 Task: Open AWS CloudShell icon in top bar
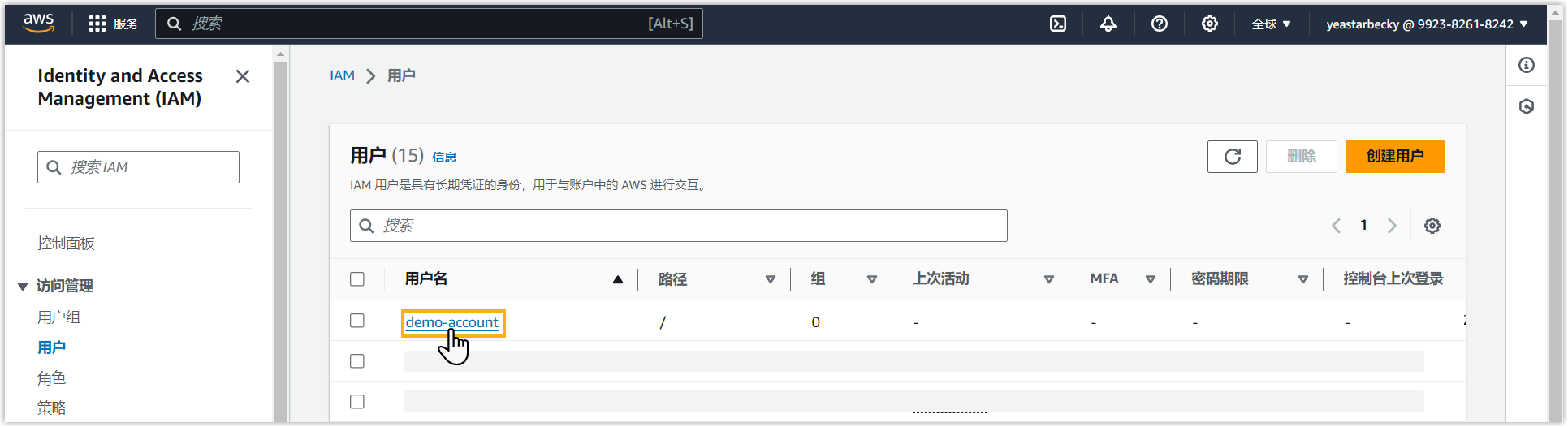pos(1058,24)
